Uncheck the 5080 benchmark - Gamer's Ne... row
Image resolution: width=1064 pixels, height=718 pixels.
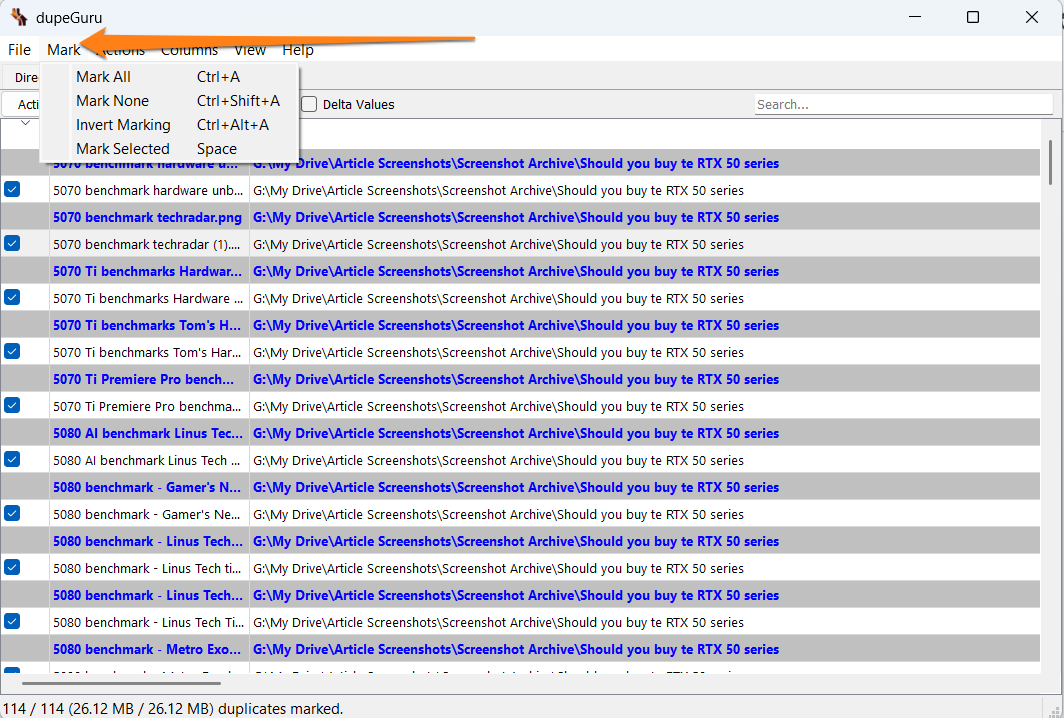pyautogui.click(x=12, y=513)
